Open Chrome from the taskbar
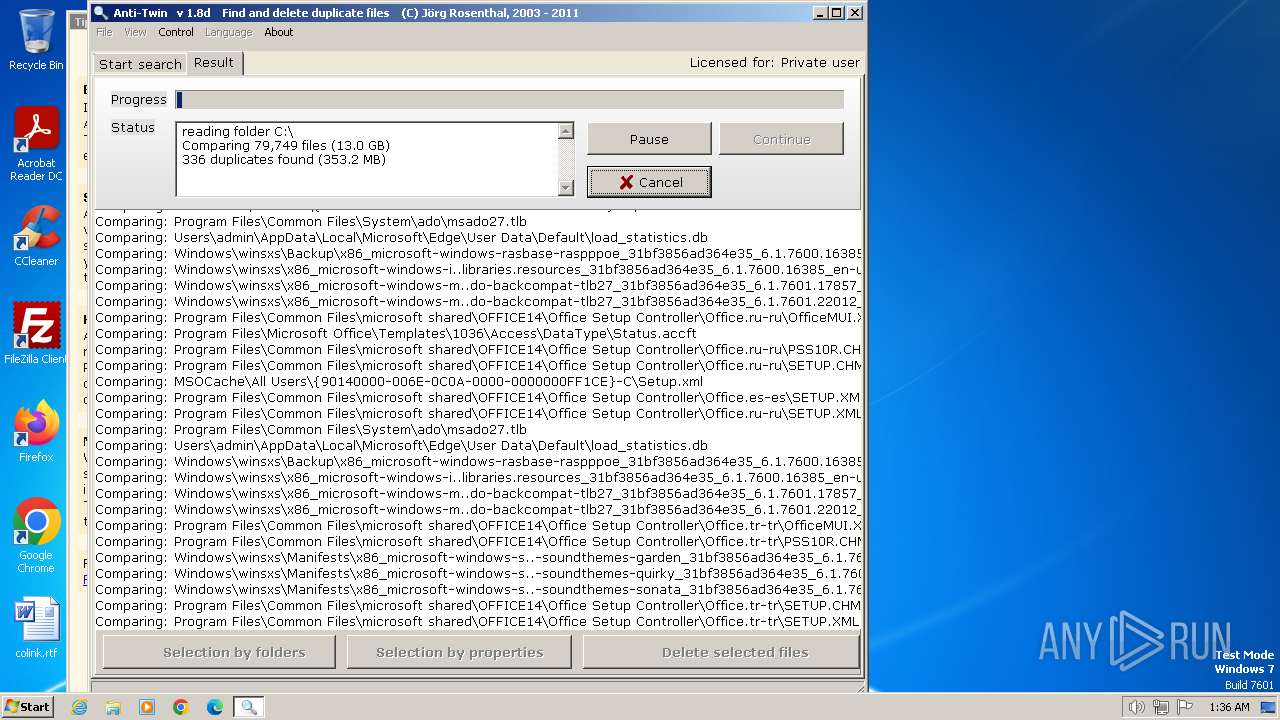The image size is (1280, 720). coord(181,707)
